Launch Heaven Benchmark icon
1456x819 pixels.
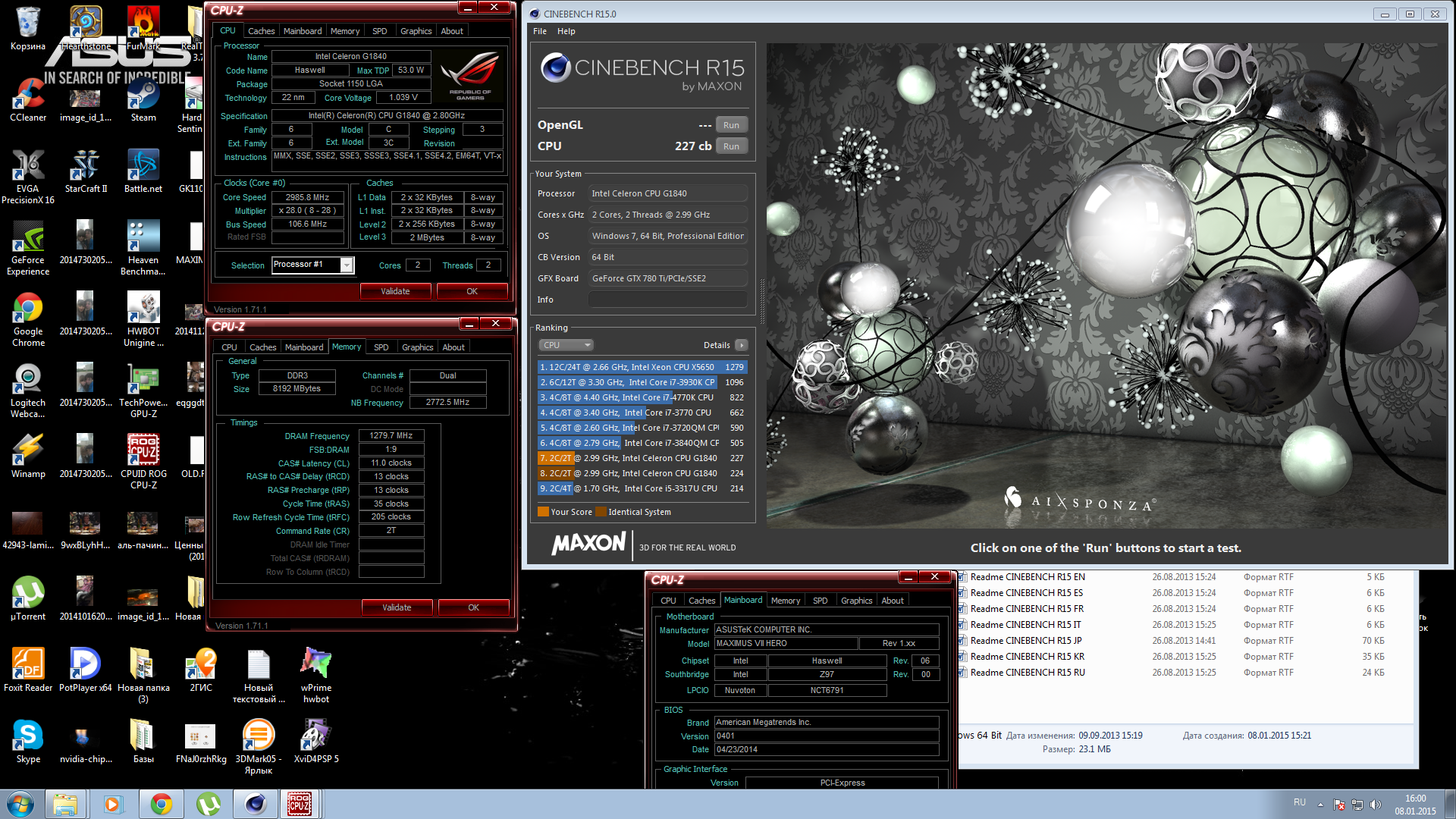(x=143, y=248)
